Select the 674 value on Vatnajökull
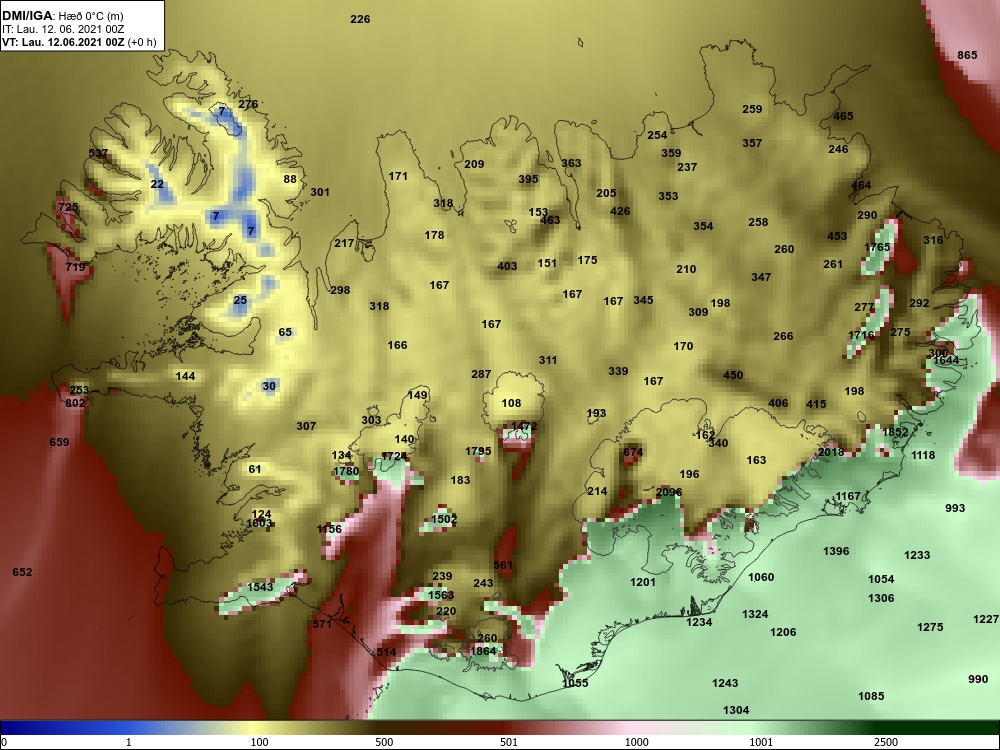 point(633,452)
